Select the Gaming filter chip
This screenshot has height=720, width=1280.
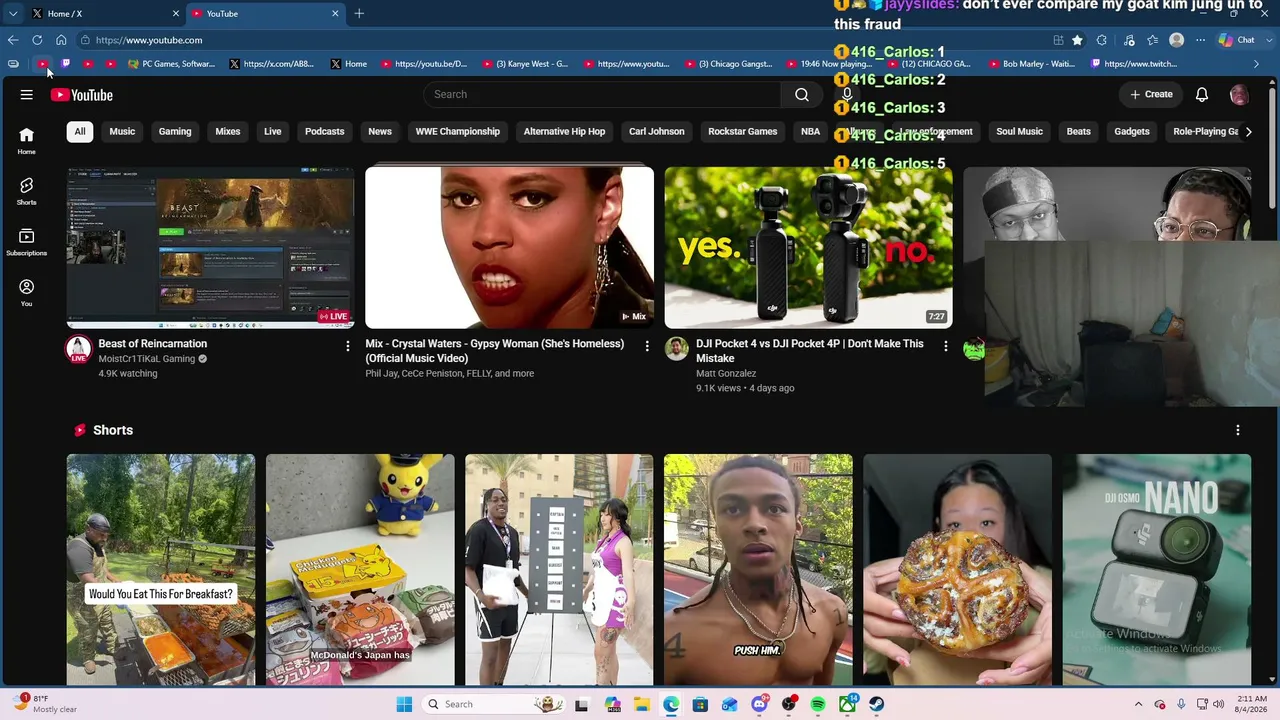(175, 131)
